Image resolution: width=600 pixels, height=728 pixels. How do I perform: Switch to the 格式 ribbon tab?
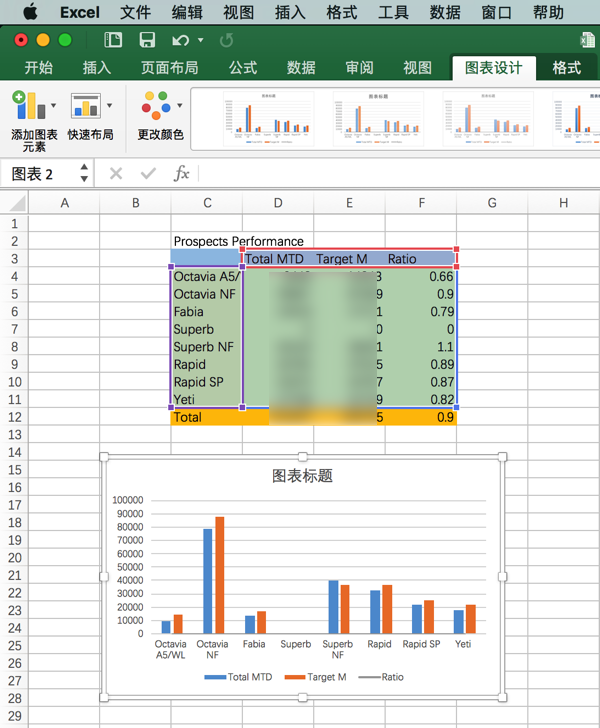coord(567,68)
